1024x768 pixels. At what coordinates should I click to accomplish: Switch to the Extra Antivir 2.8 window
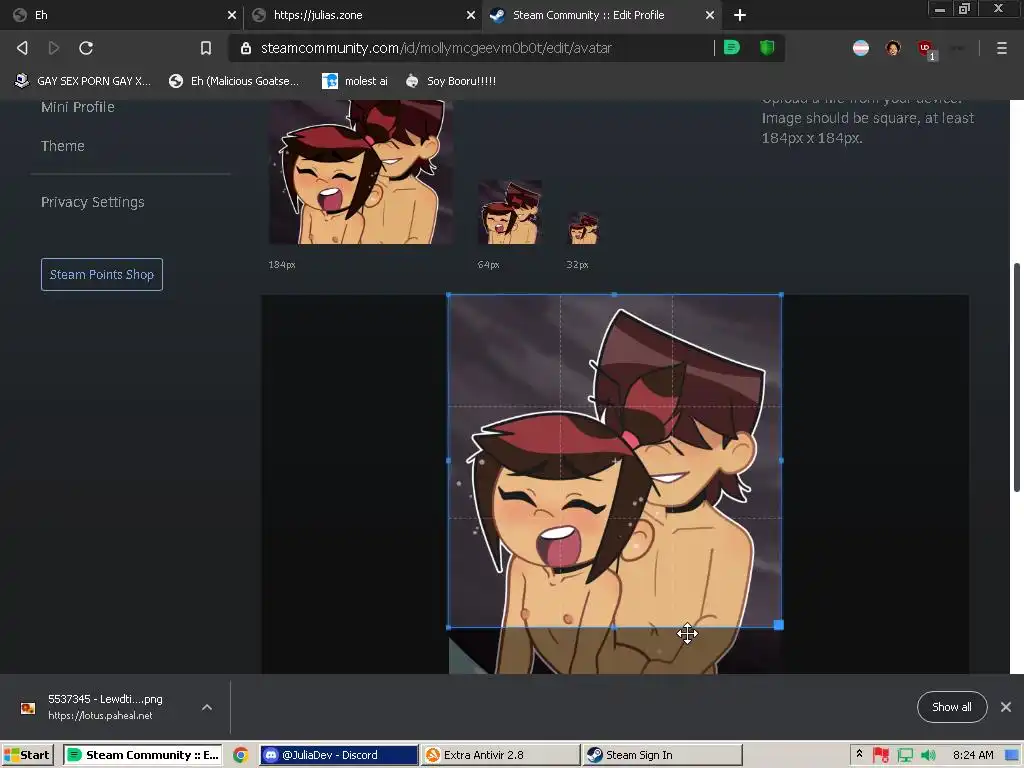[x=500, y=755]
